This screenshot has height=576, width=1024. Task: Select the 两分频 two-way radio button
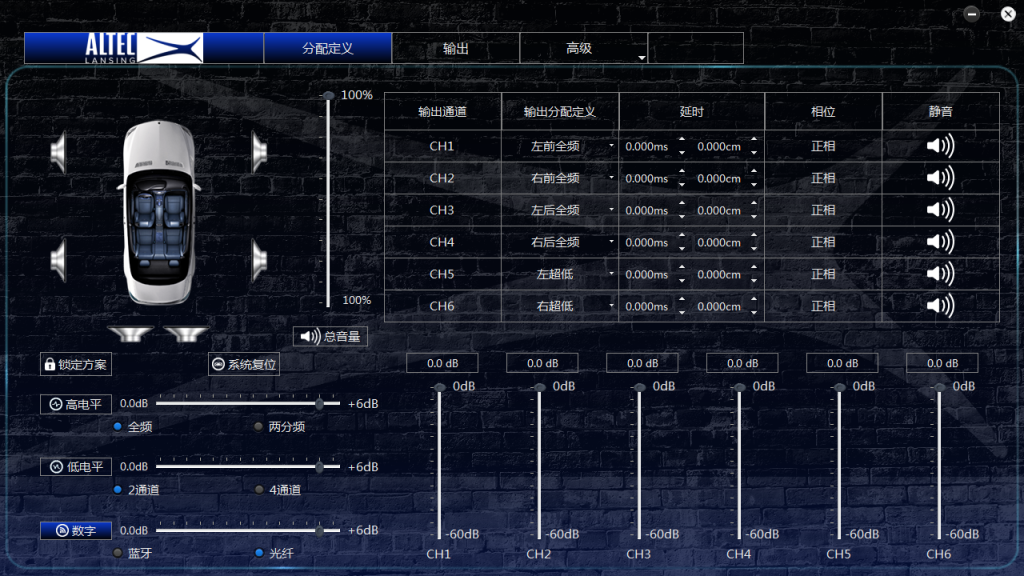[x=259, y=426]
